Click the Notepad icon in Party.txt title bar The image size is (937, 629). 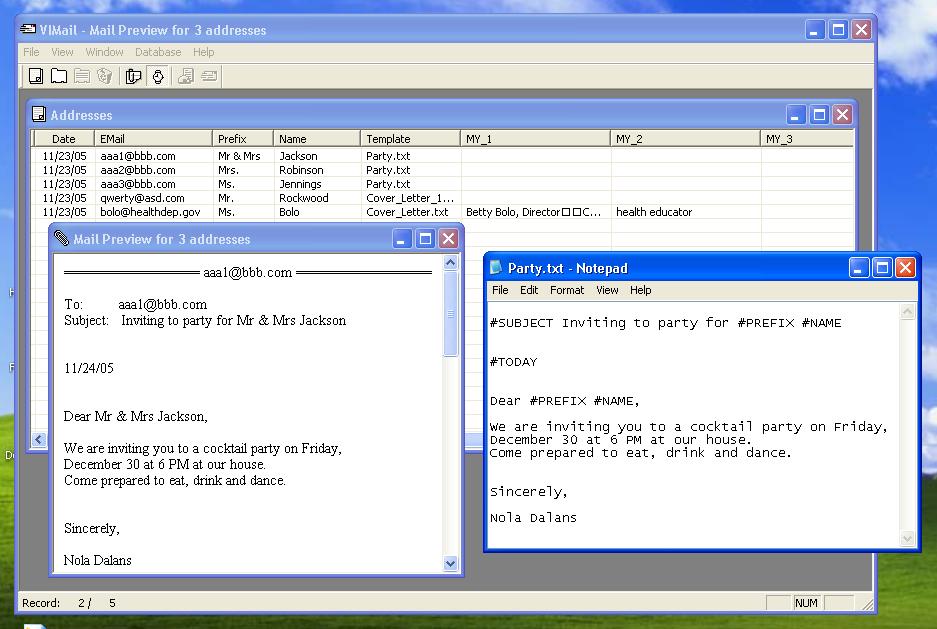tap(497, 268)
